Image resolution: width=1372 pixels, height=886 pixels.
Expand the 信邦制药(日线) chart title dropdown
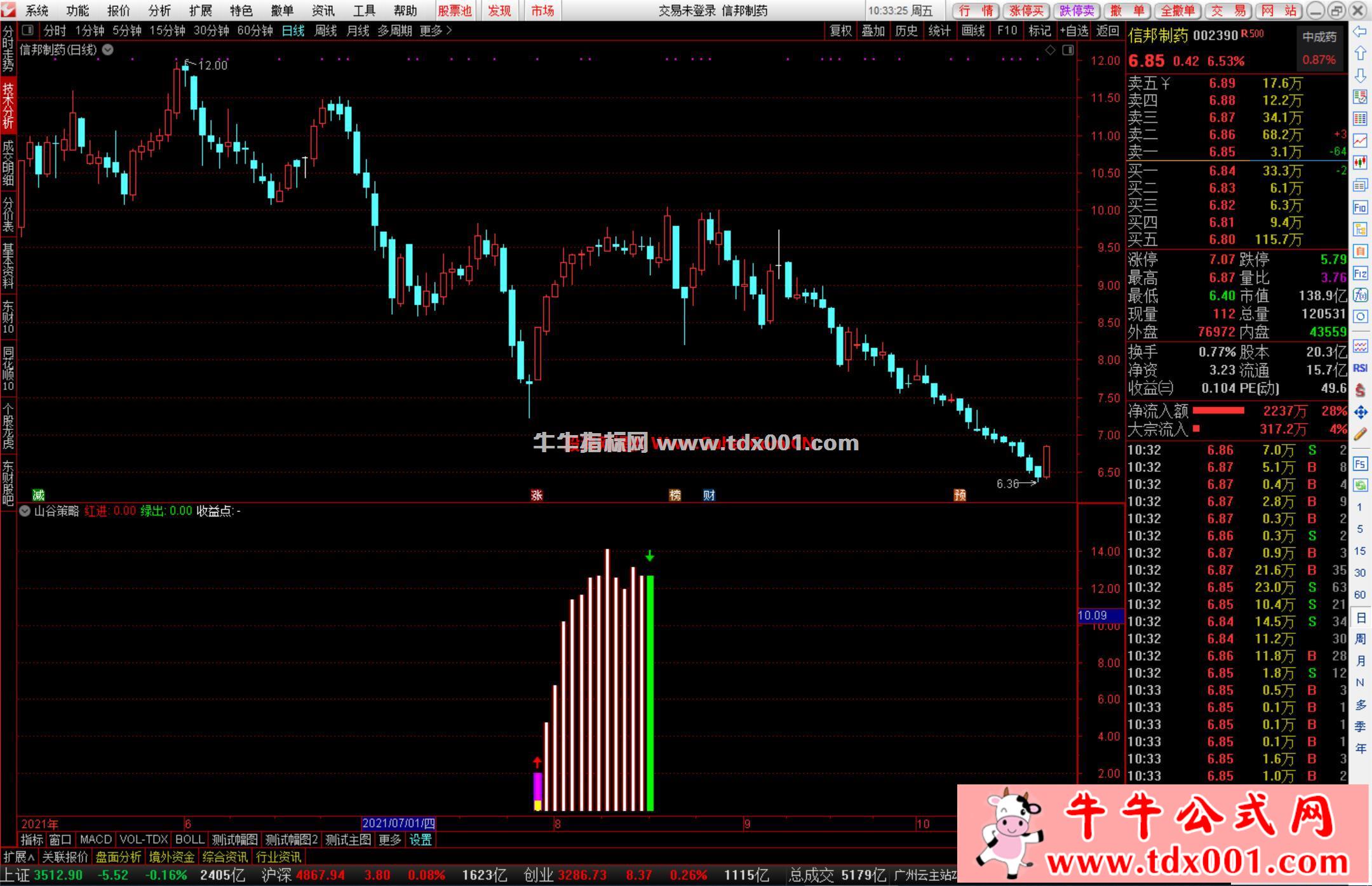[108, 50]
